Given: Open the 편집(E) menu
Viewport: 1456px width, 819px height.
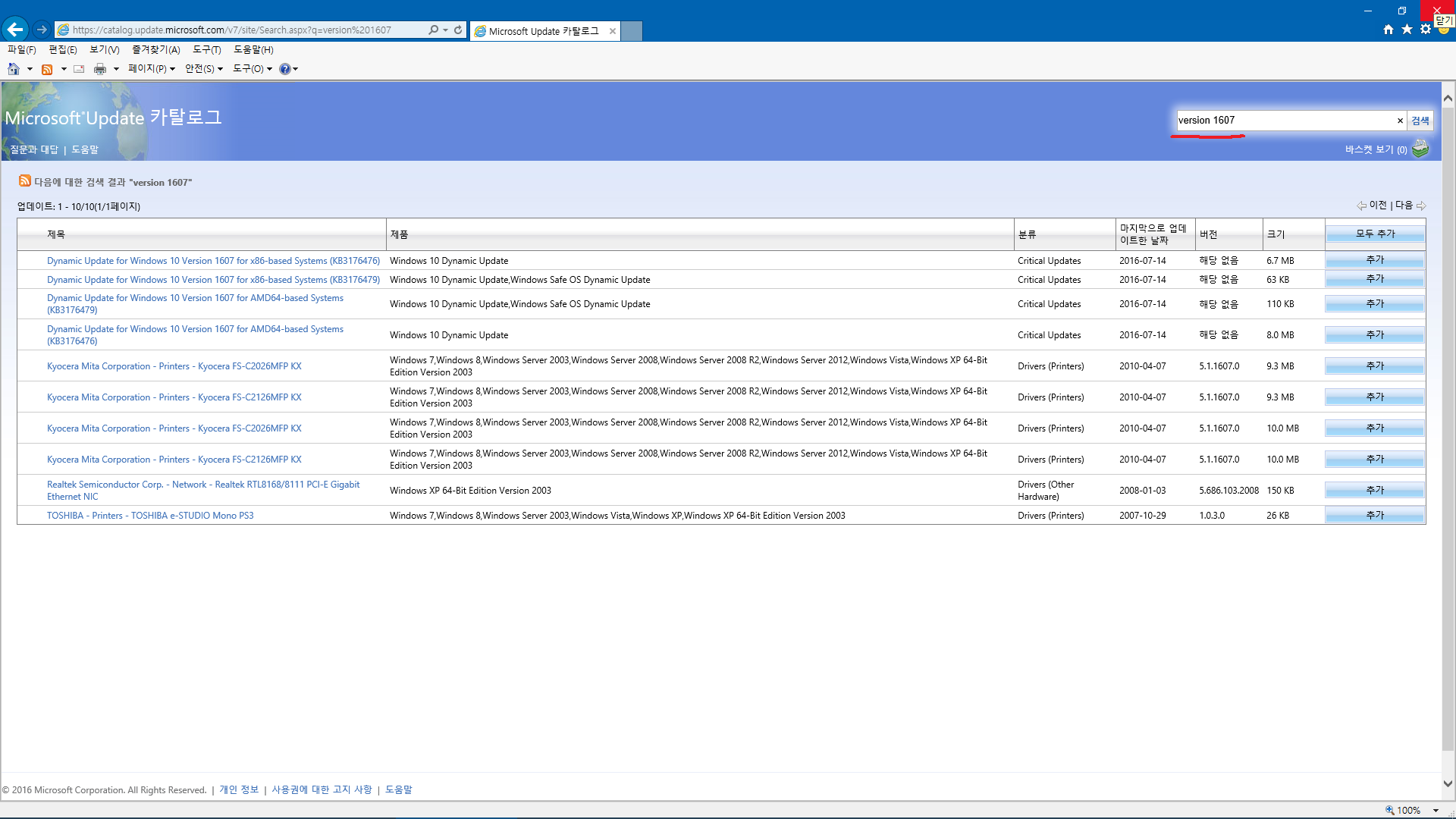Looking at the screenshot, I should pyautogui.click(x=63, y=50).
